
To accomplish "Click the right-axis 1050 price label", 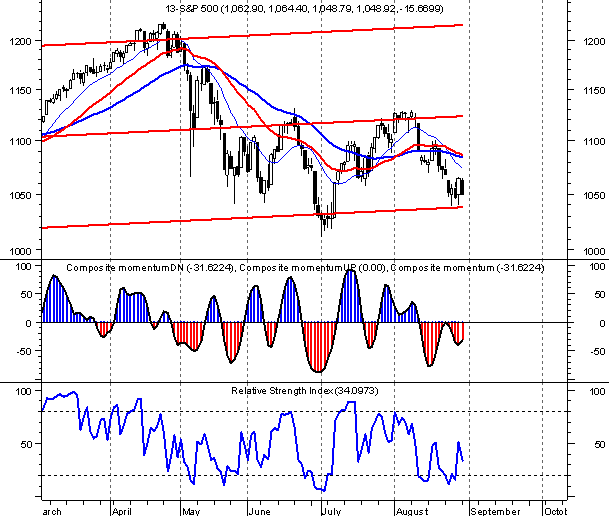I will [594, 195].
